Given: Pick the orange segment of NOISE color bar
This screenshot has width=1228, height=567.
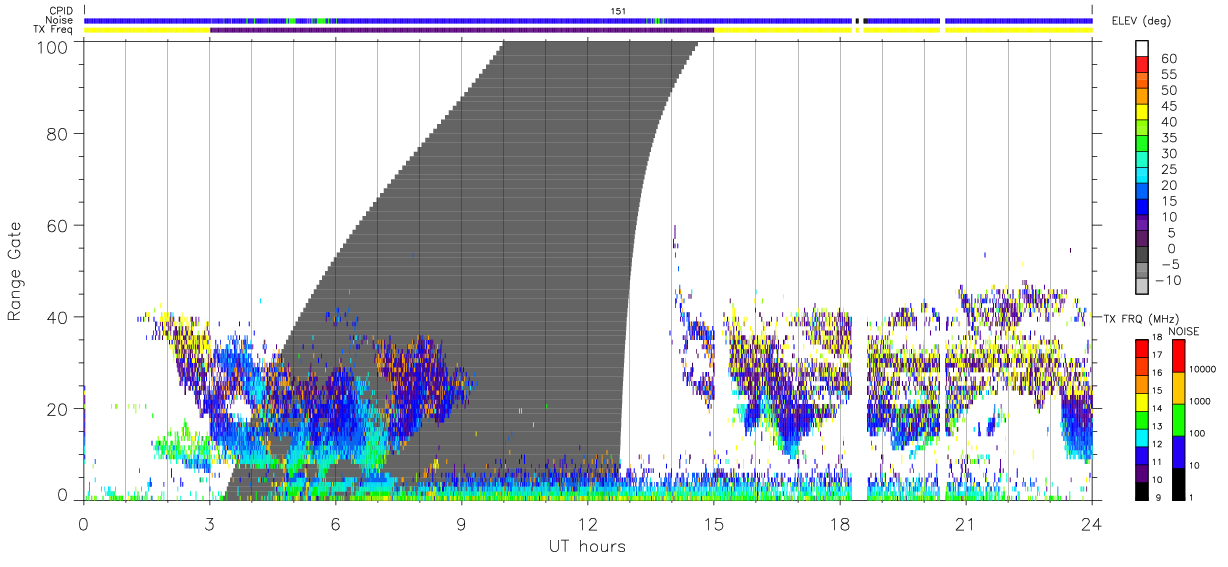Looking at the screenshot, I should pos(1179,387).
